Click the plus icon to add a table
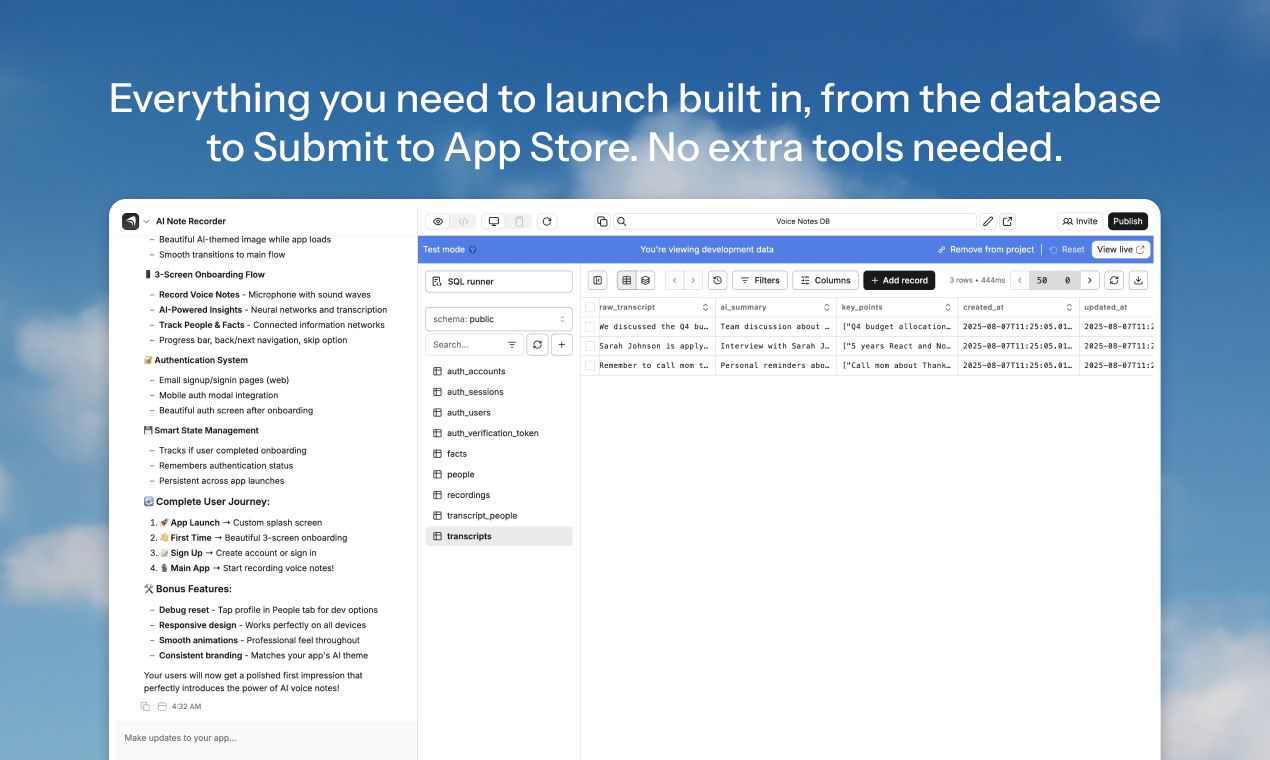This screenshot has width=1270, height=760. point(562,344)
